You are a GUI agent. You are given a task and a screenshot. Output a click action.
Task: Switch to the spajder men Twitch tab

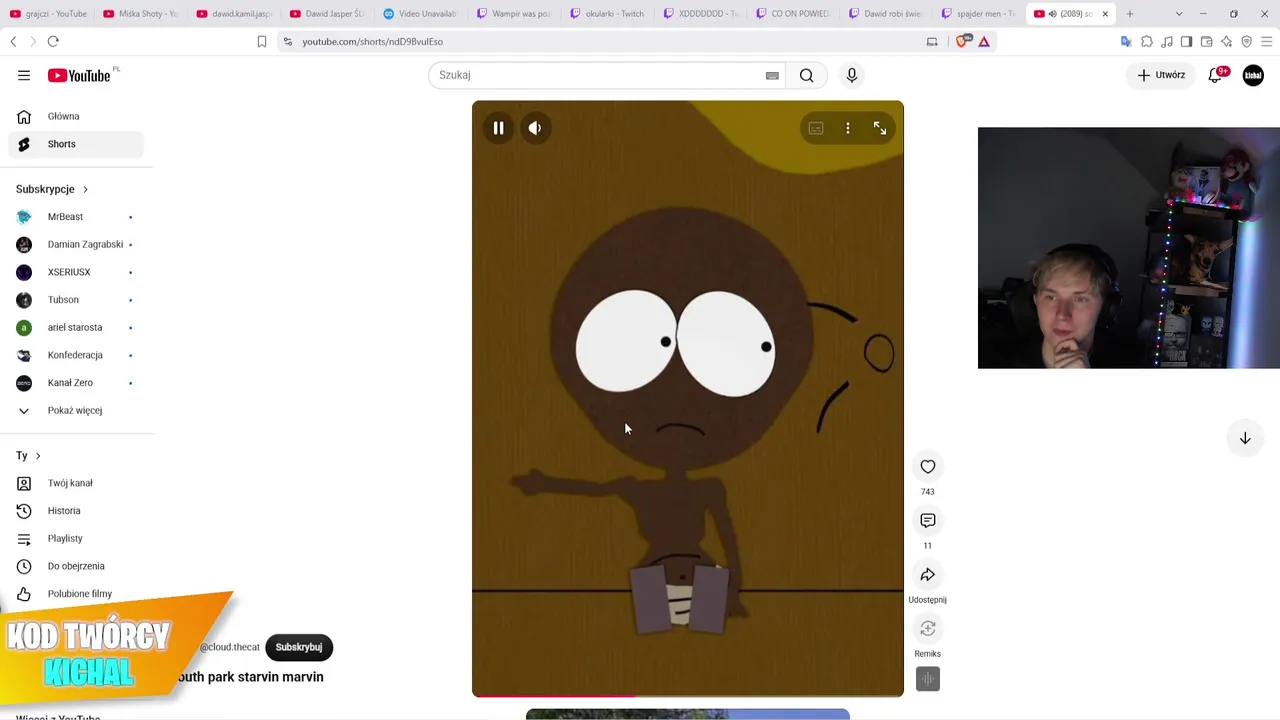click(x=980, y=14)
